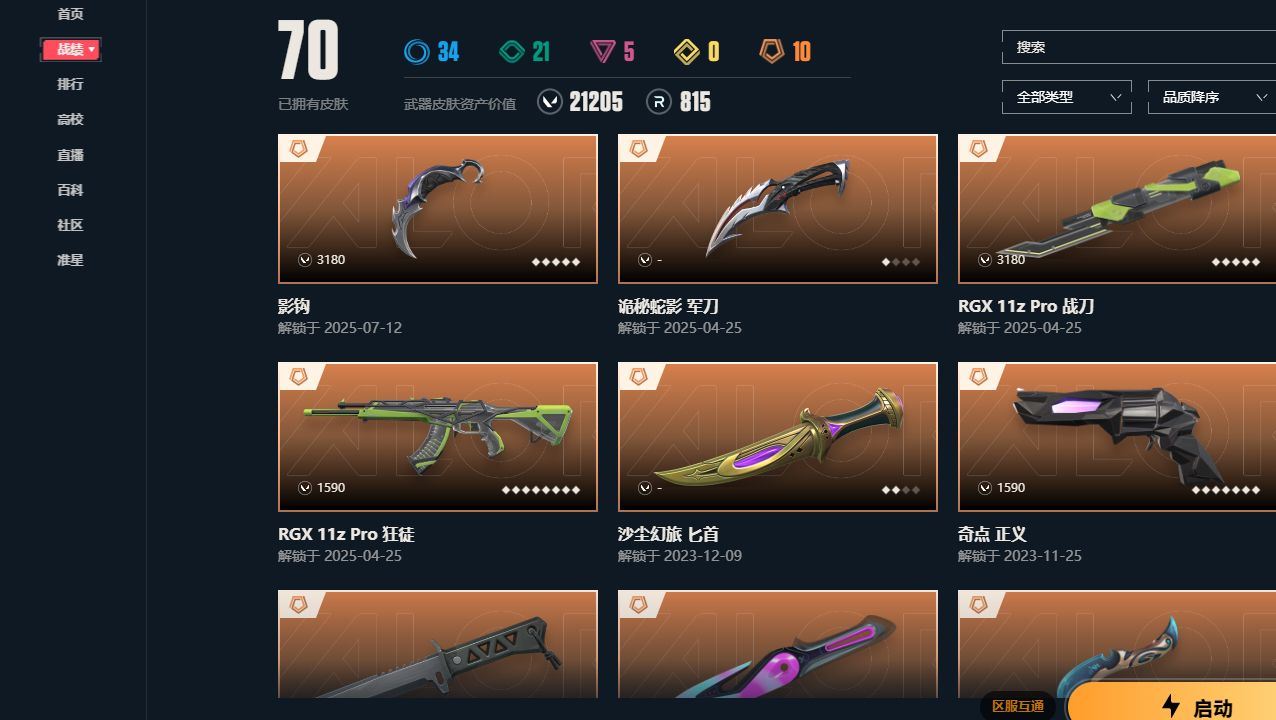Select 直播 in the sidebar
This screenshot has width=1276, height=720.
click(x=70, y=155)
